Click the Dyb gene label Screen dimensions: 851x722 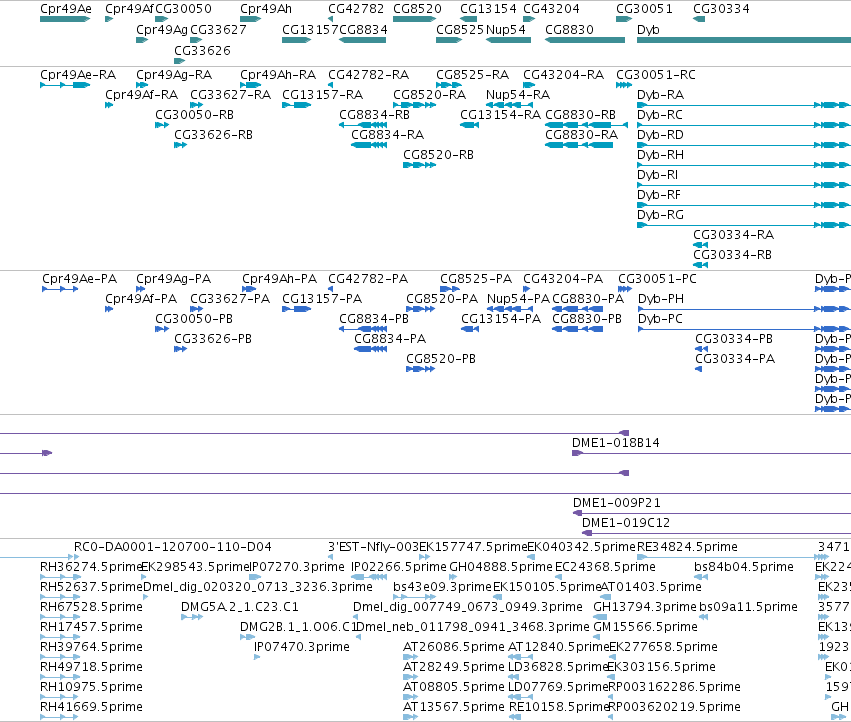(x=648, y=29)
